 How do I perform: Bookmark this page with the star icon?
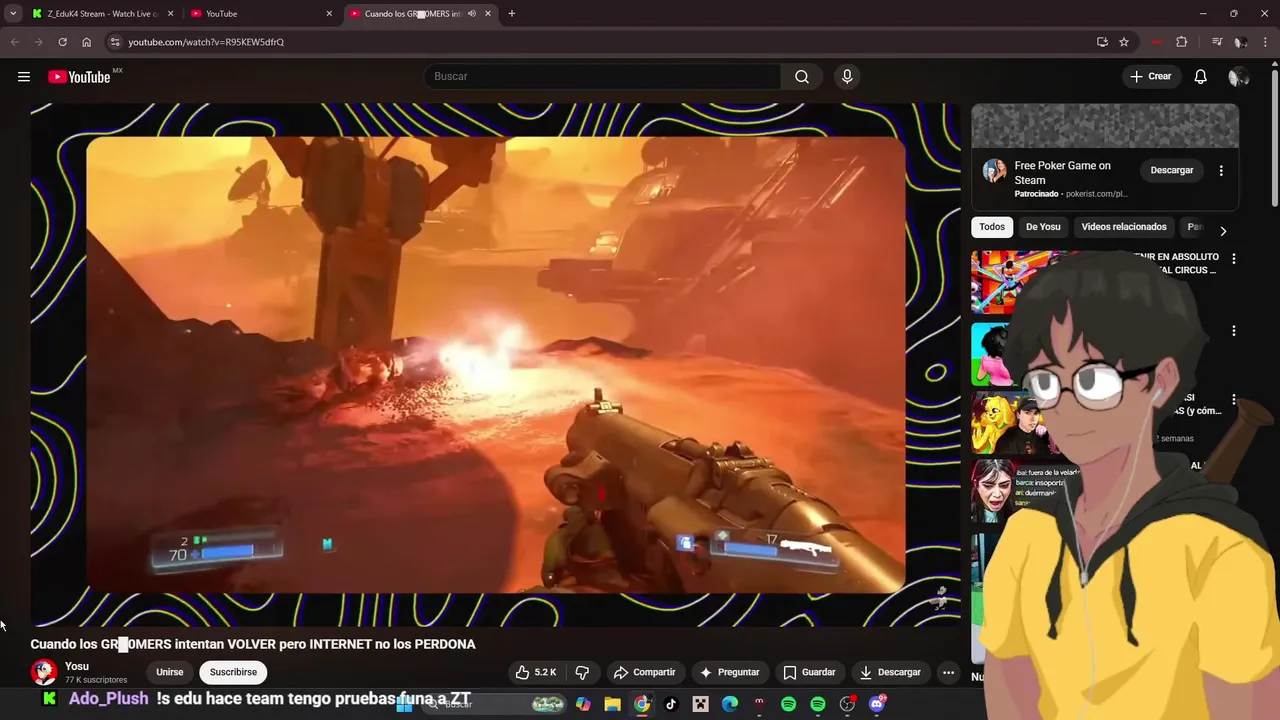pyautogui.click(x=1124, y=42)
